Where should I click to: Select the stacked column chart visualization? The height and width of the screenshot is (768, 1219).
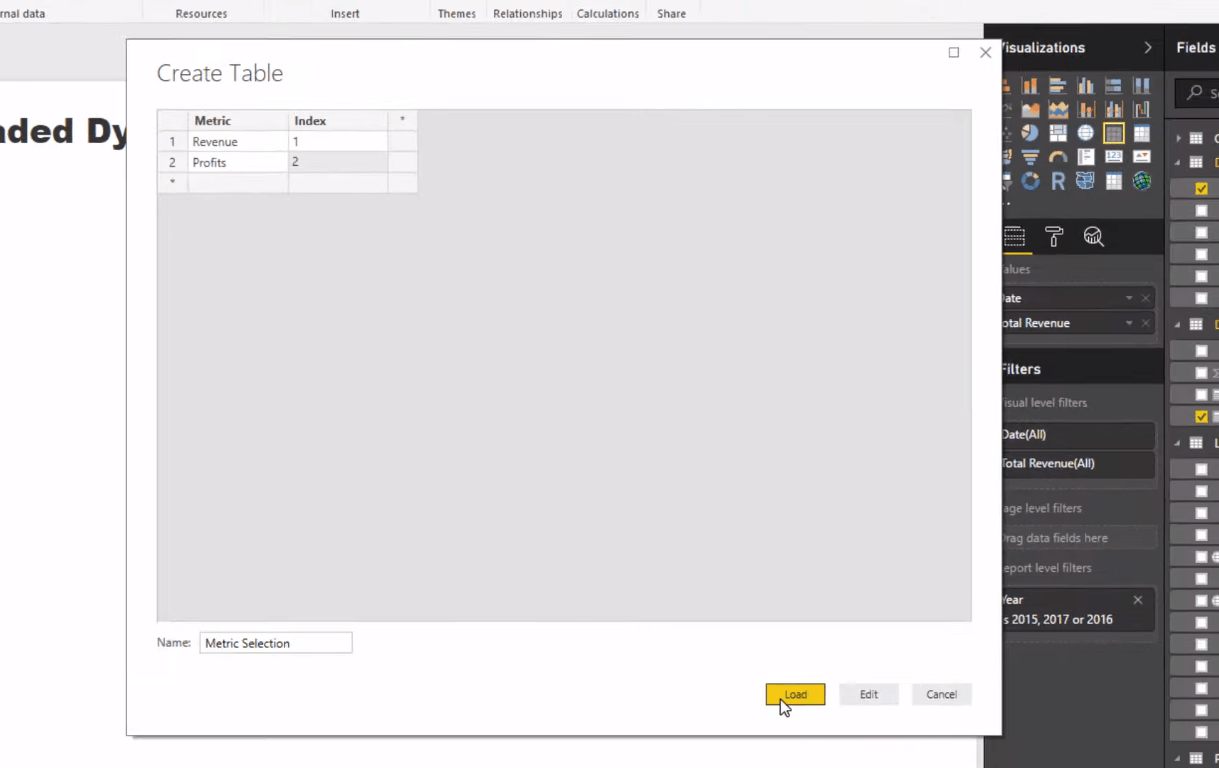[x=1030, y=85]
